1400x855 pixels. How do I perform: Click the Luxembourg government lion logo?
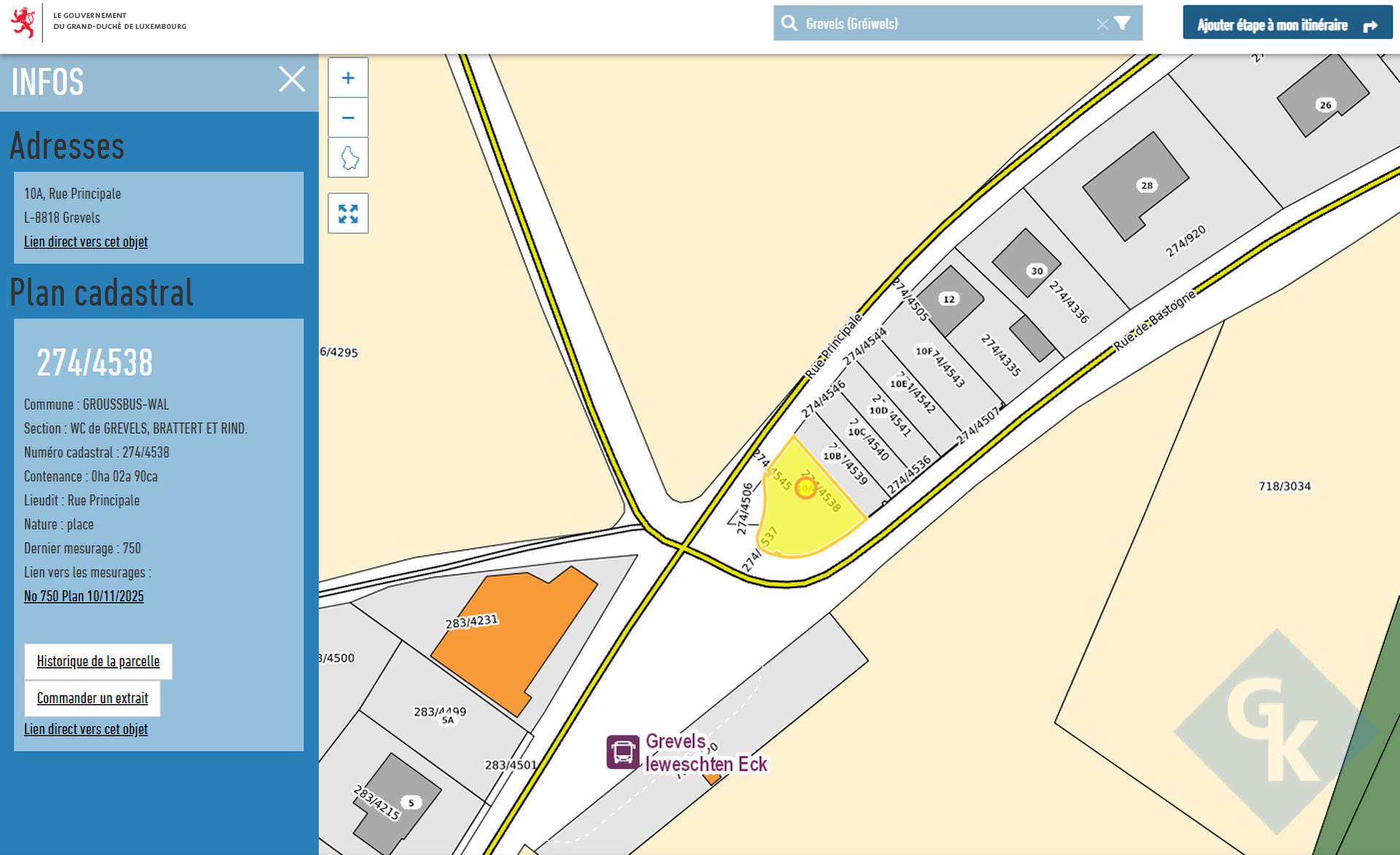pos(23,22)
